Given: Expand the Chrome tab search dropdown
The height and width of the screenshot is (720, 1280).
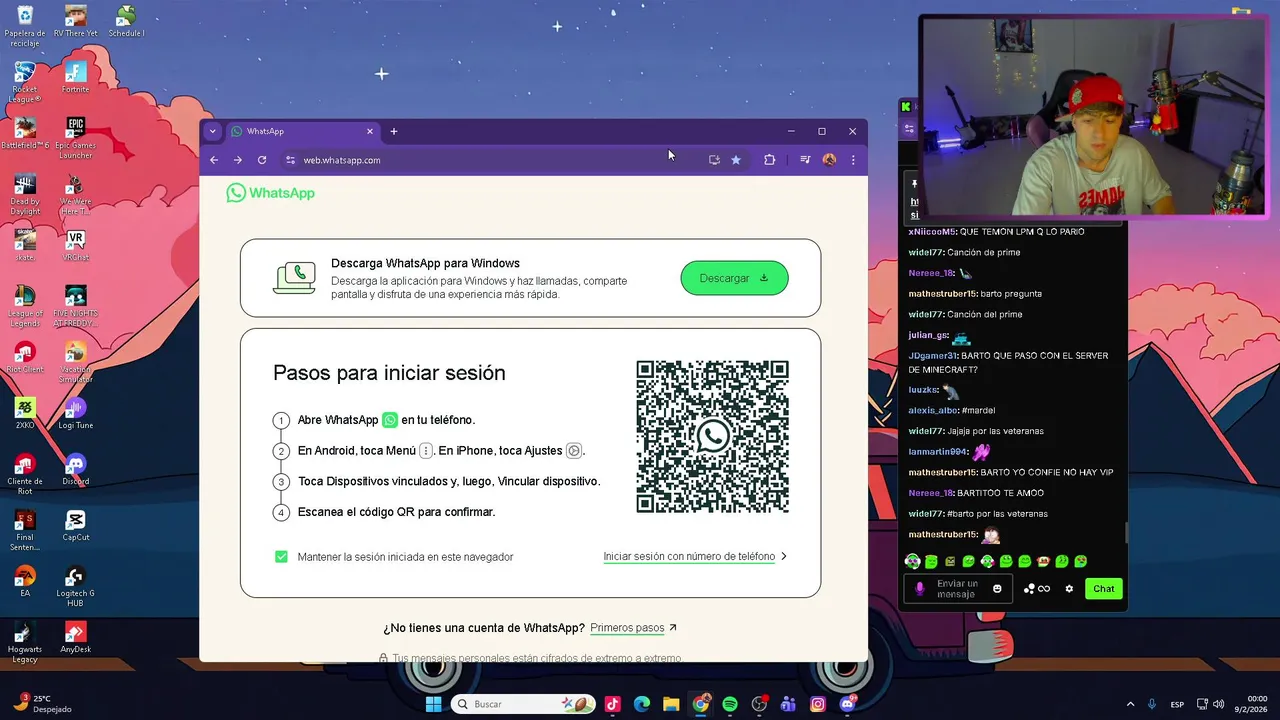Looking at the screenshot, I should coord(212,131).
